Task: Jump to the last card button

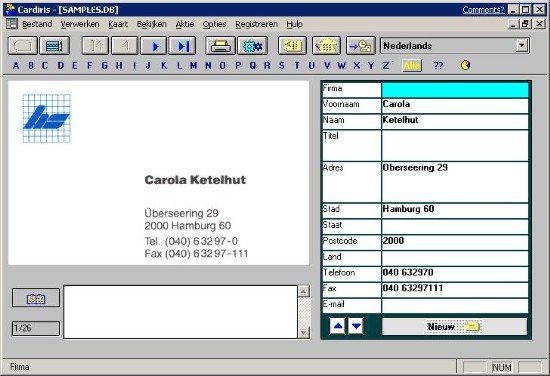Action: coord(182,46)
